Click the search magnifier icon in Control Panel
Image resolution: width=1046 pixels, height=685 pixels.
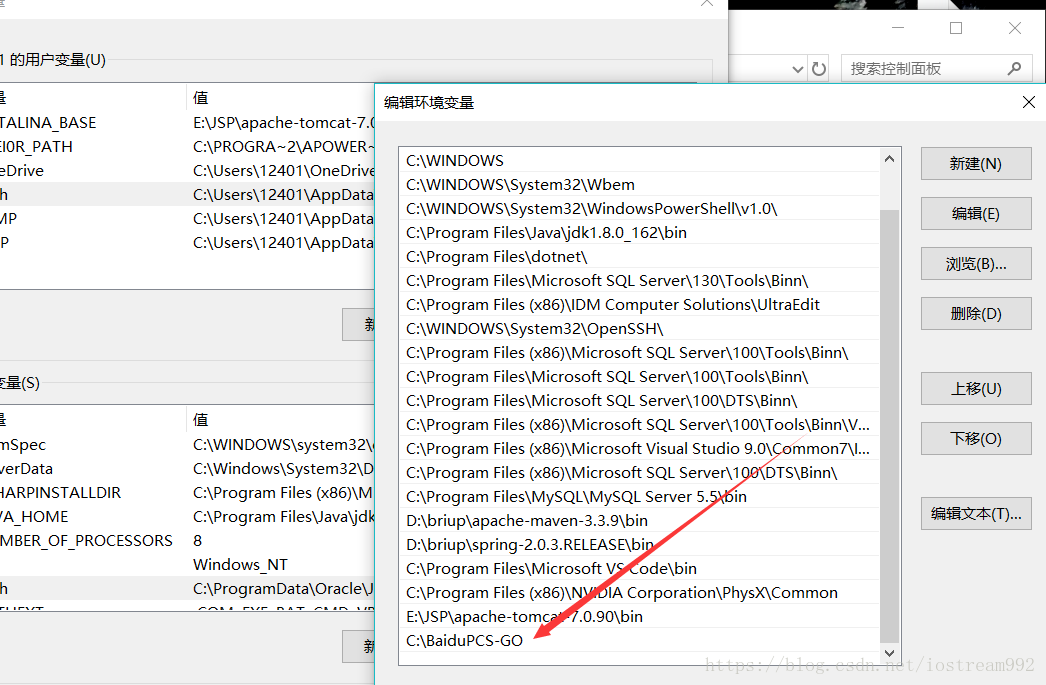click(1015, 68)
